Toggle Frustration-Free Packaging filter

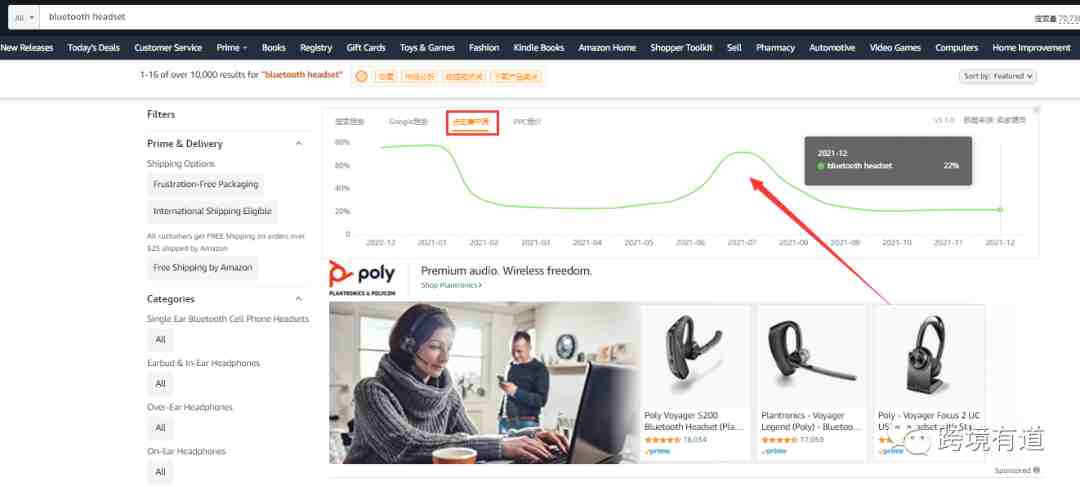(205, 185)
